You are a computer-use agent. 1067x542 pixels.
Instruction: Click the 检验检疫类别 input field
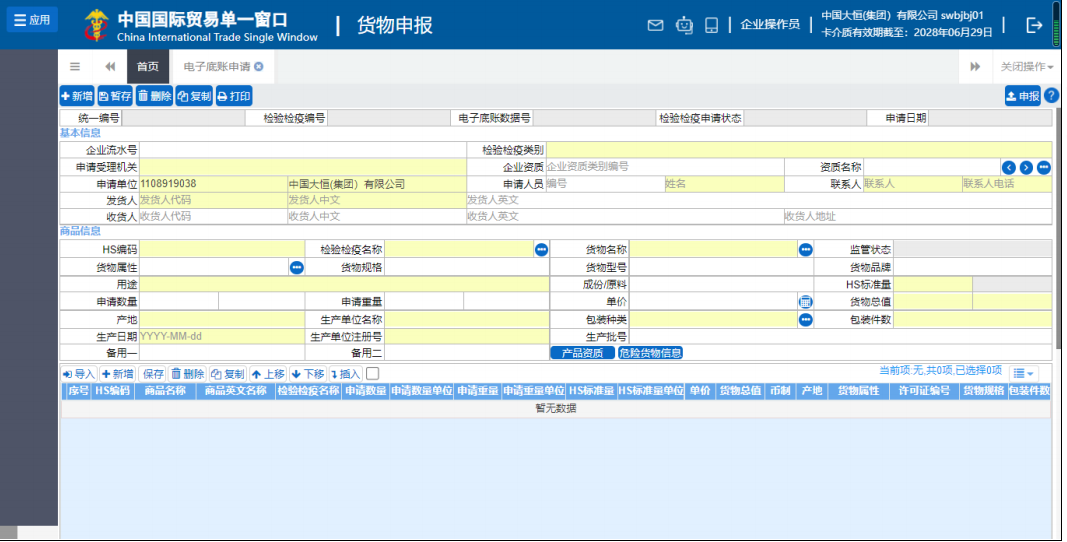(799, 150)
